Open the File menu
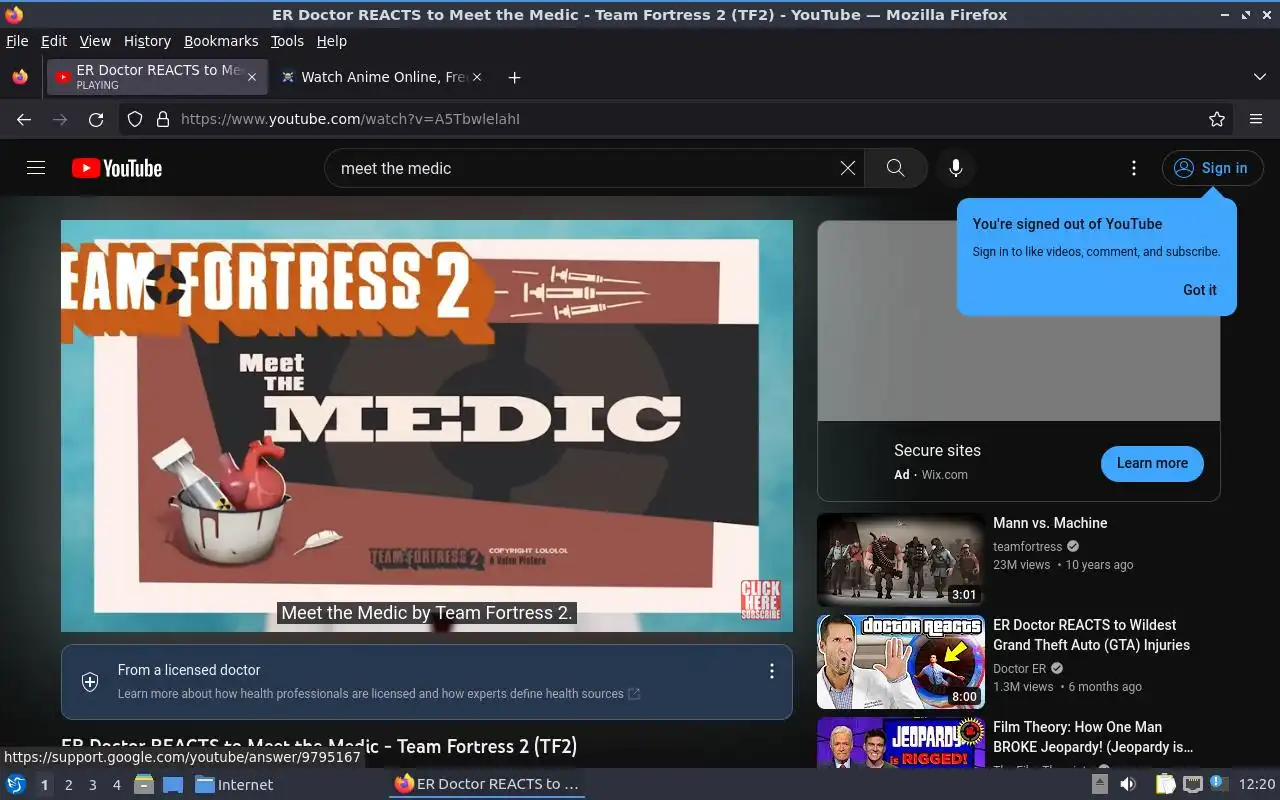 17,41
